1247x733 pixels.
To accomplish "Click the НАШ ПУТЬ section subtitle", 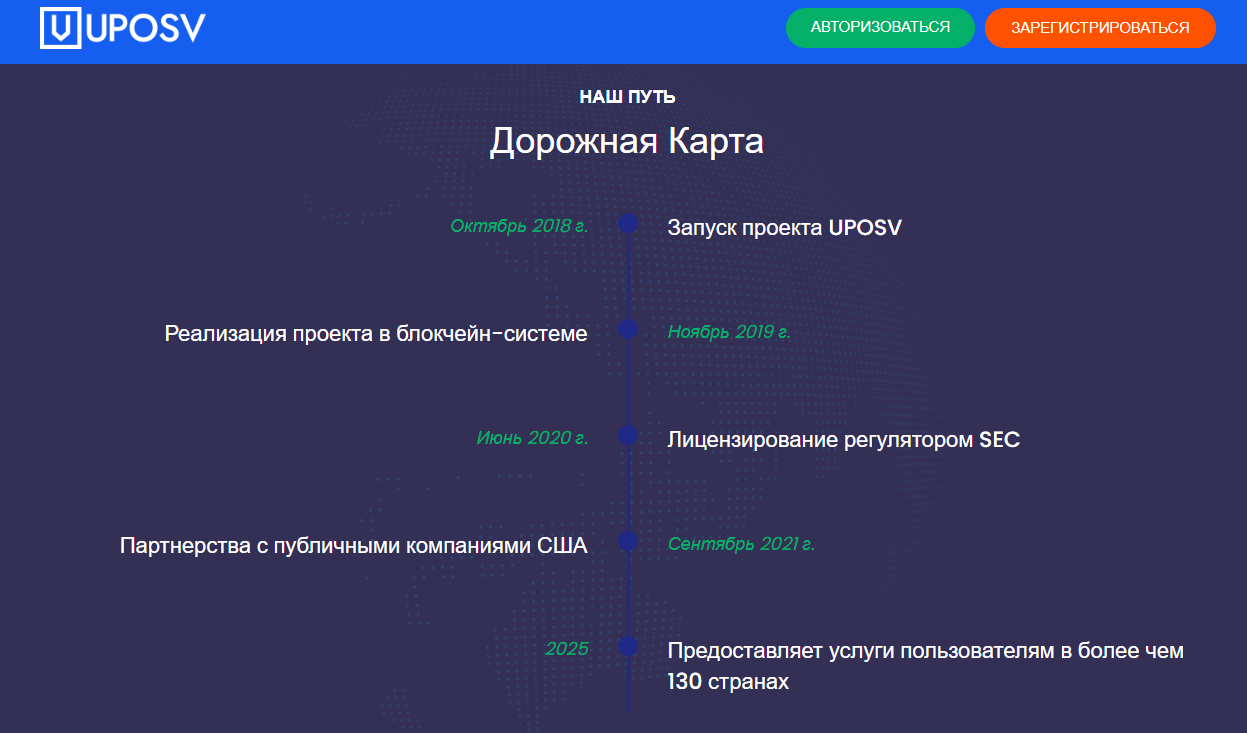I will pos(627,97).
